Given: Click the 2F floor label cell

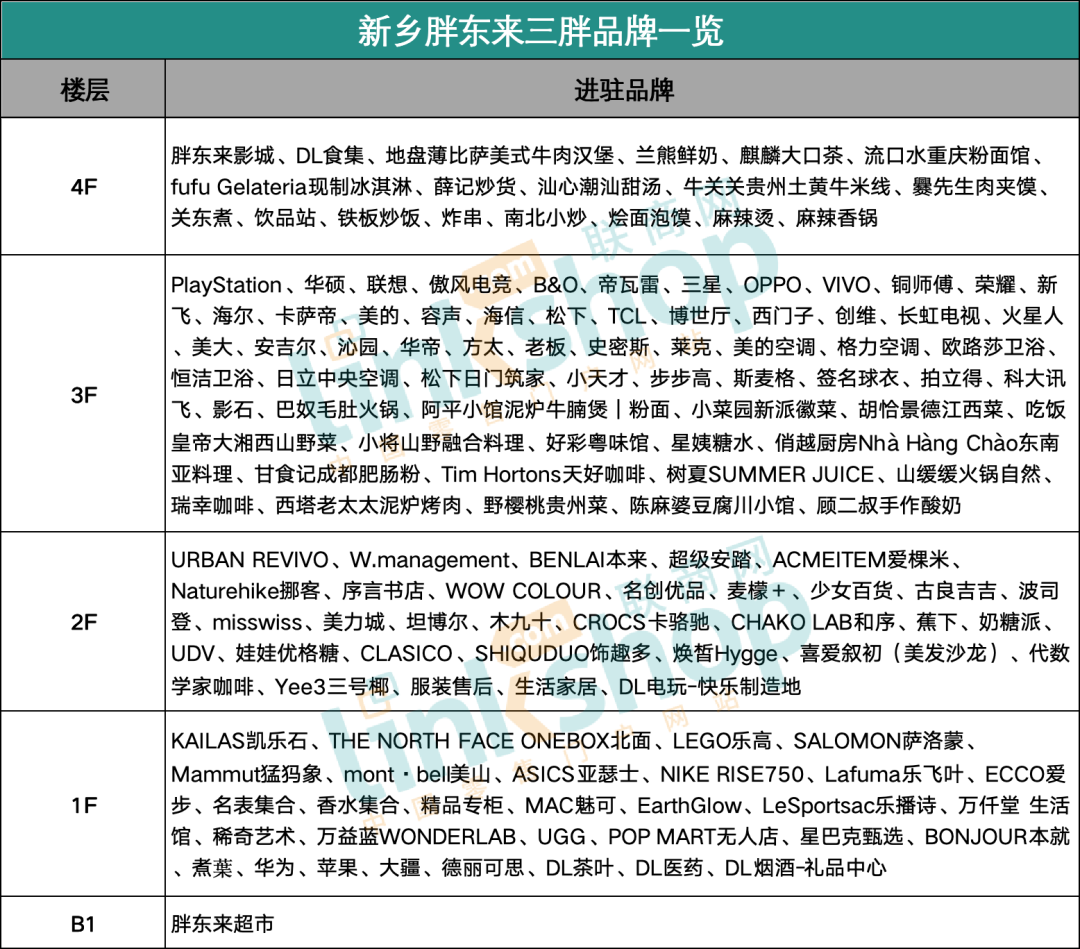Looking at the screenshot, I should [x=83, y=622].
